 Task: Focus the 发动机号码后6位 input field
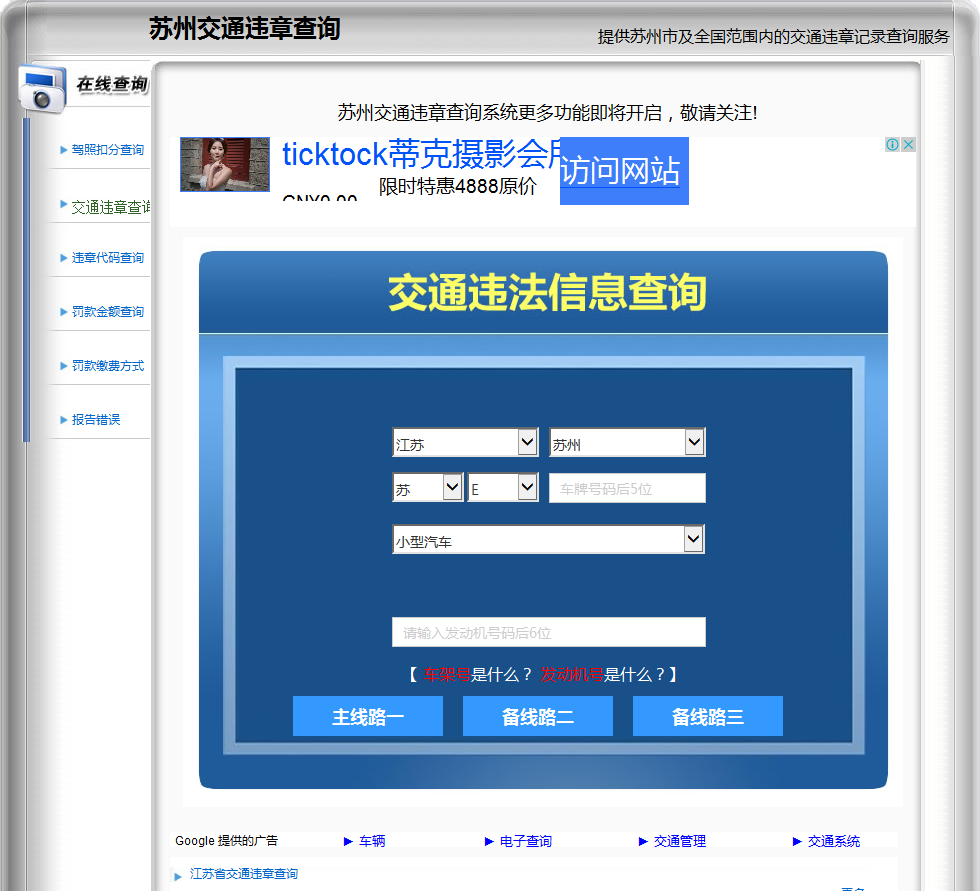pyautogui.click(x=549, y=632)
